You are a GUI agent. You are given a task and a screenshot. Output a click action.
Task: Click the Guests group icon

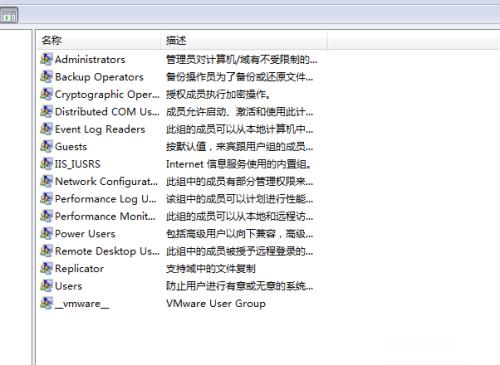coord(46,146)
